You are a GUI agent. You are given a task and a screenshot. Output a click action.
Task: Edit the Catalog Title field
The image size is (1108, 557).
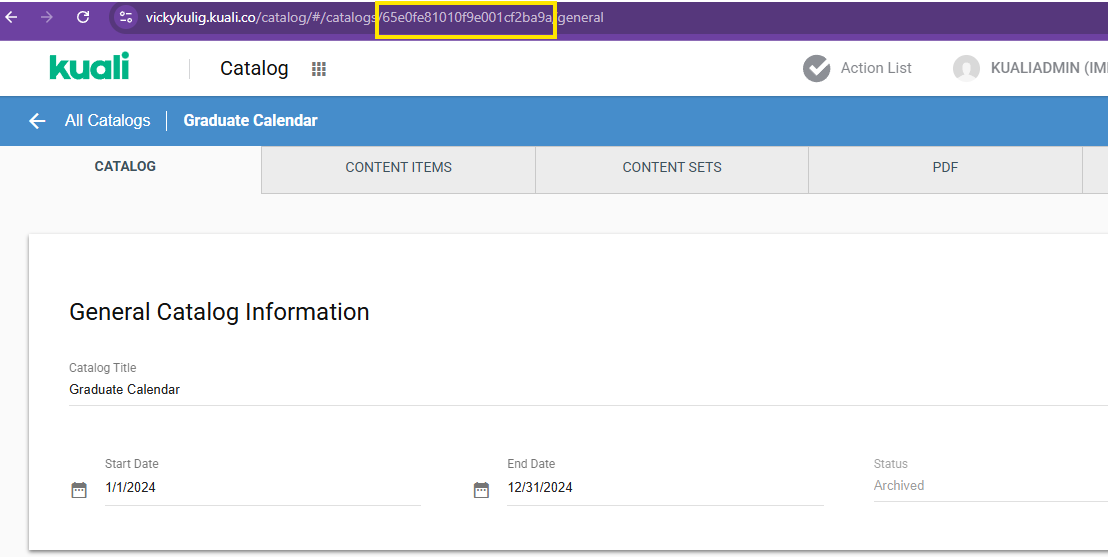[588, 389]
